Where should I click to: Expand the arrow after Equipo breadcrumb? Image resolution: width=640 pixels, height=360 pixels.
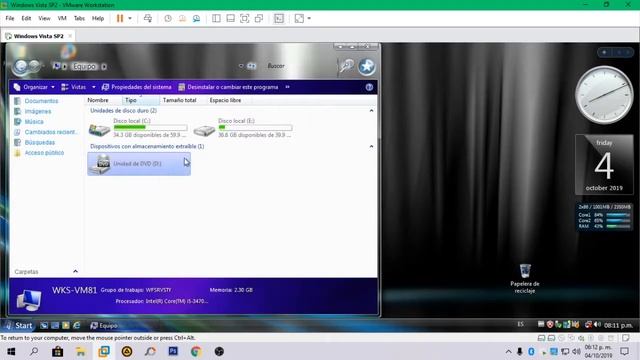coord(104,66)
